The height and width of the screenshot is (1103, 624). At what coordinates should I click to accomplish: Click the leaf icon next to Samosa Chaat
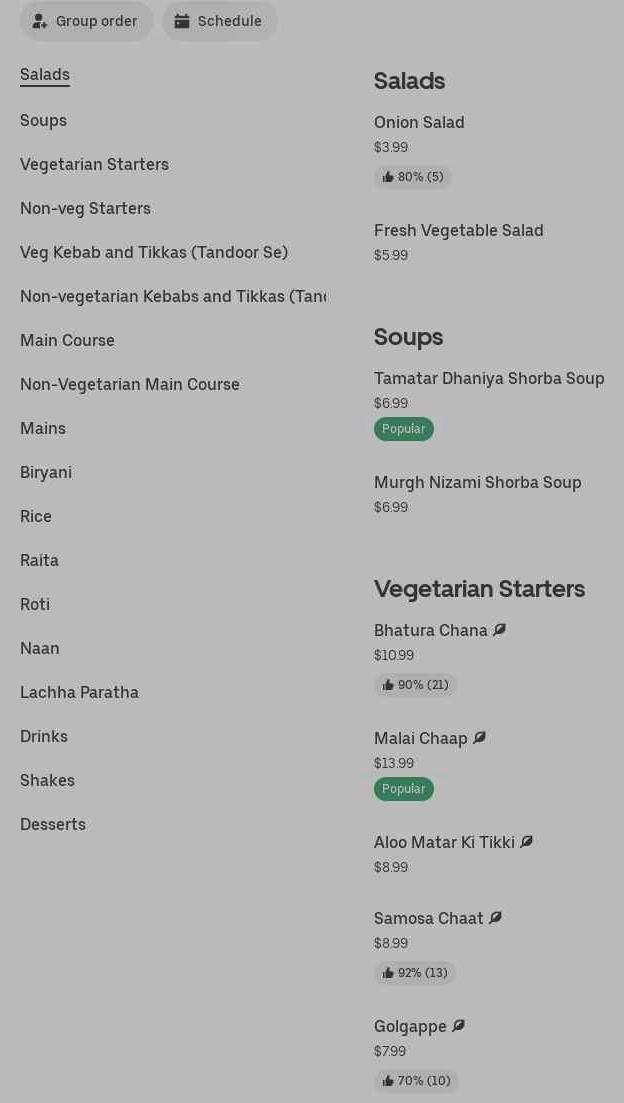pyautogui.click(x=495, y=918)
